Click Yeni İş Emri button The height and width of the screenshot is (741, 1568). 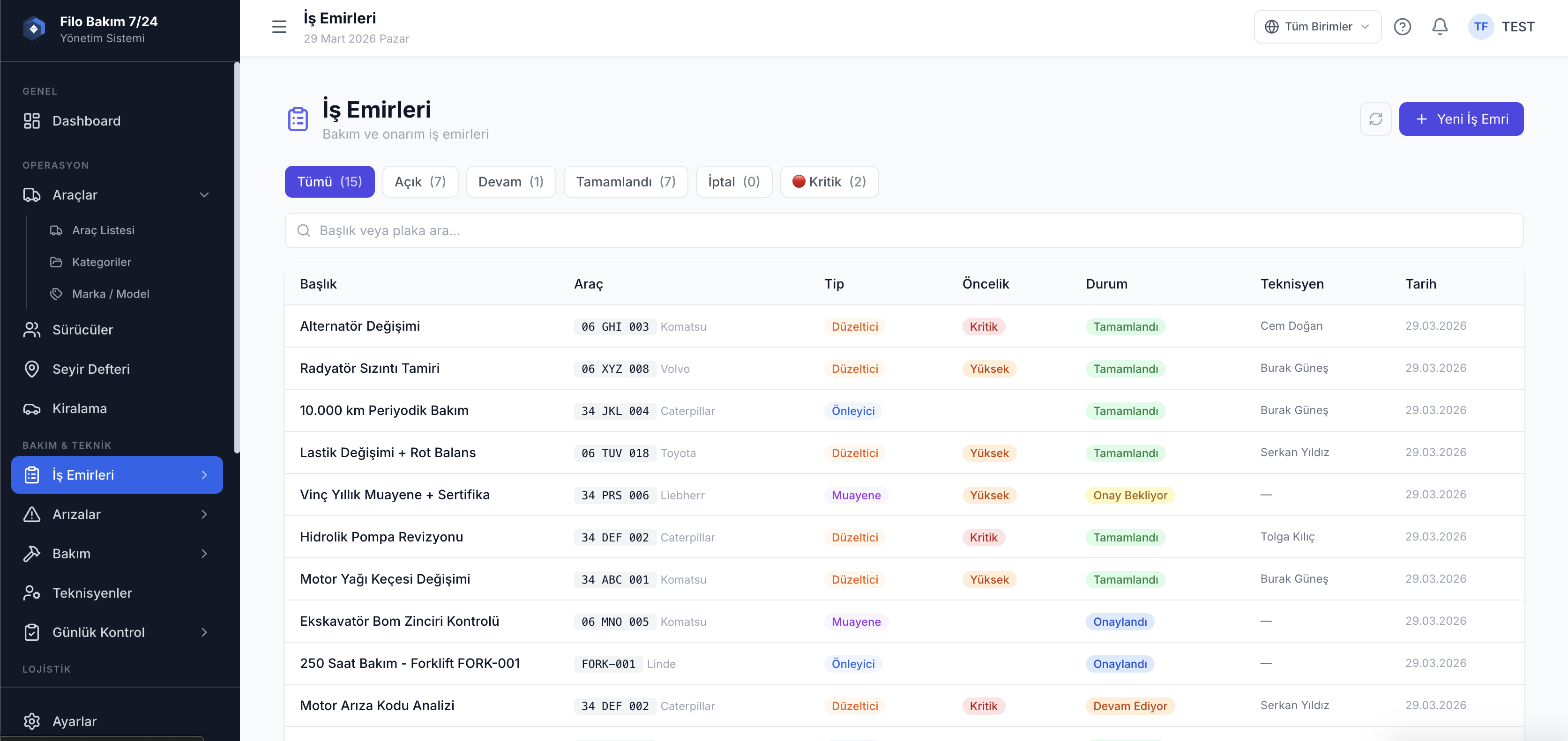click(1461, 119)
